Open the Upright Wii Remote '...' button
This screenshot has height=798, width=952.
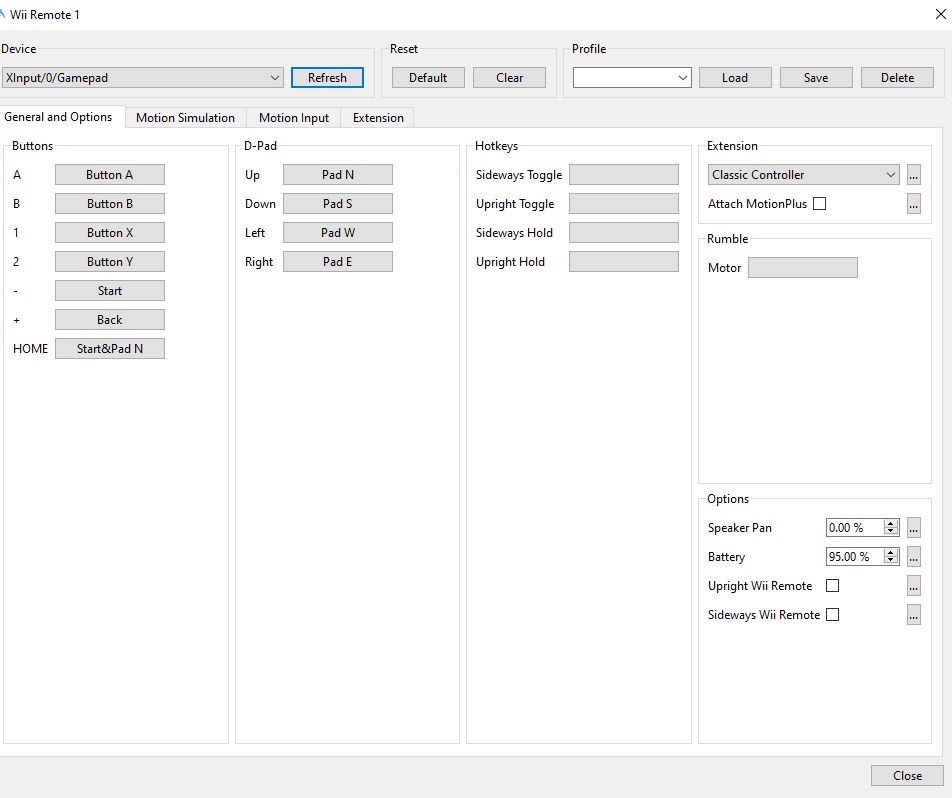point(913,586)
